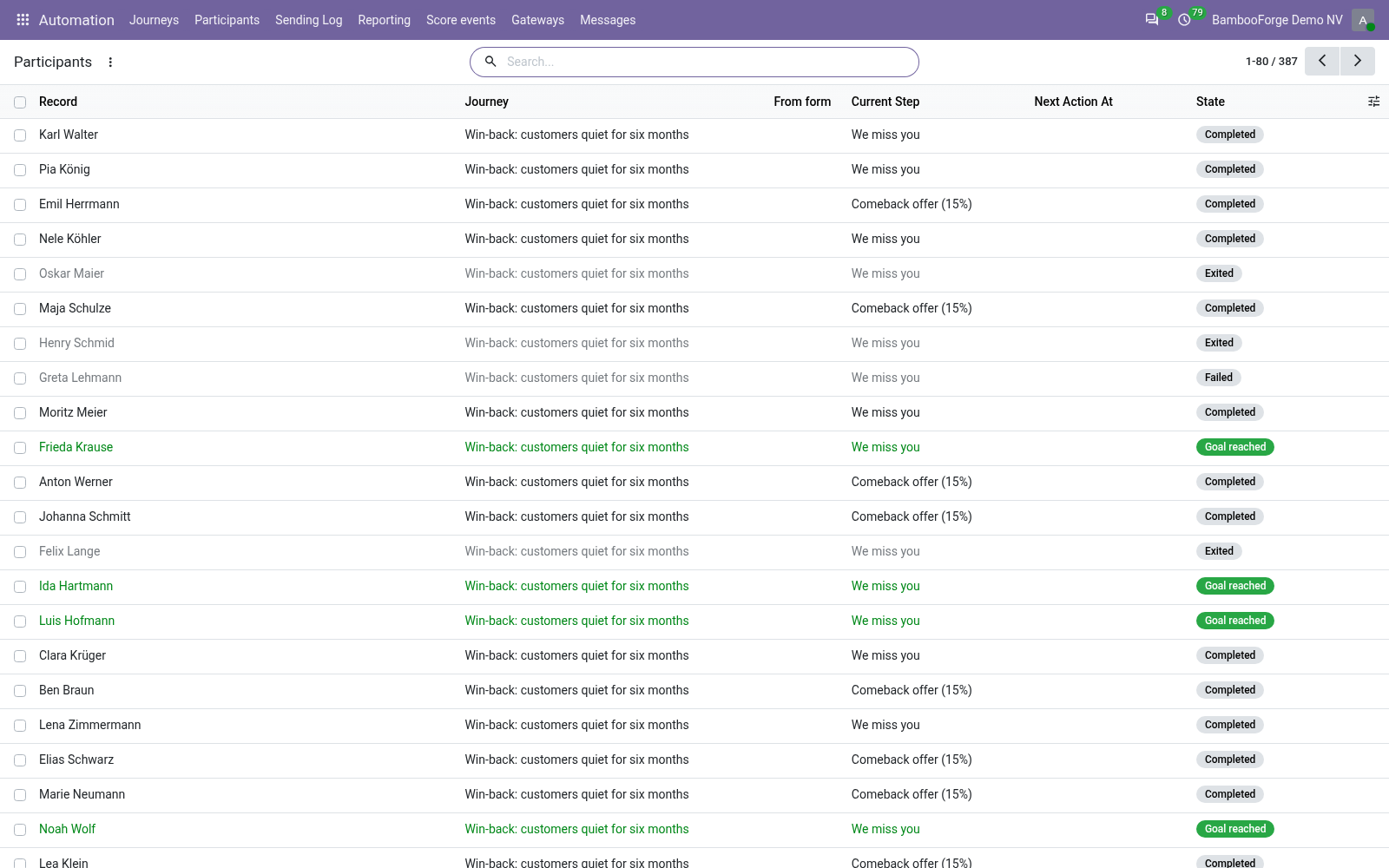This screenshot has height=868, width=1389.
Task: Sort by the State column header
Action: tap(1210, 102)
